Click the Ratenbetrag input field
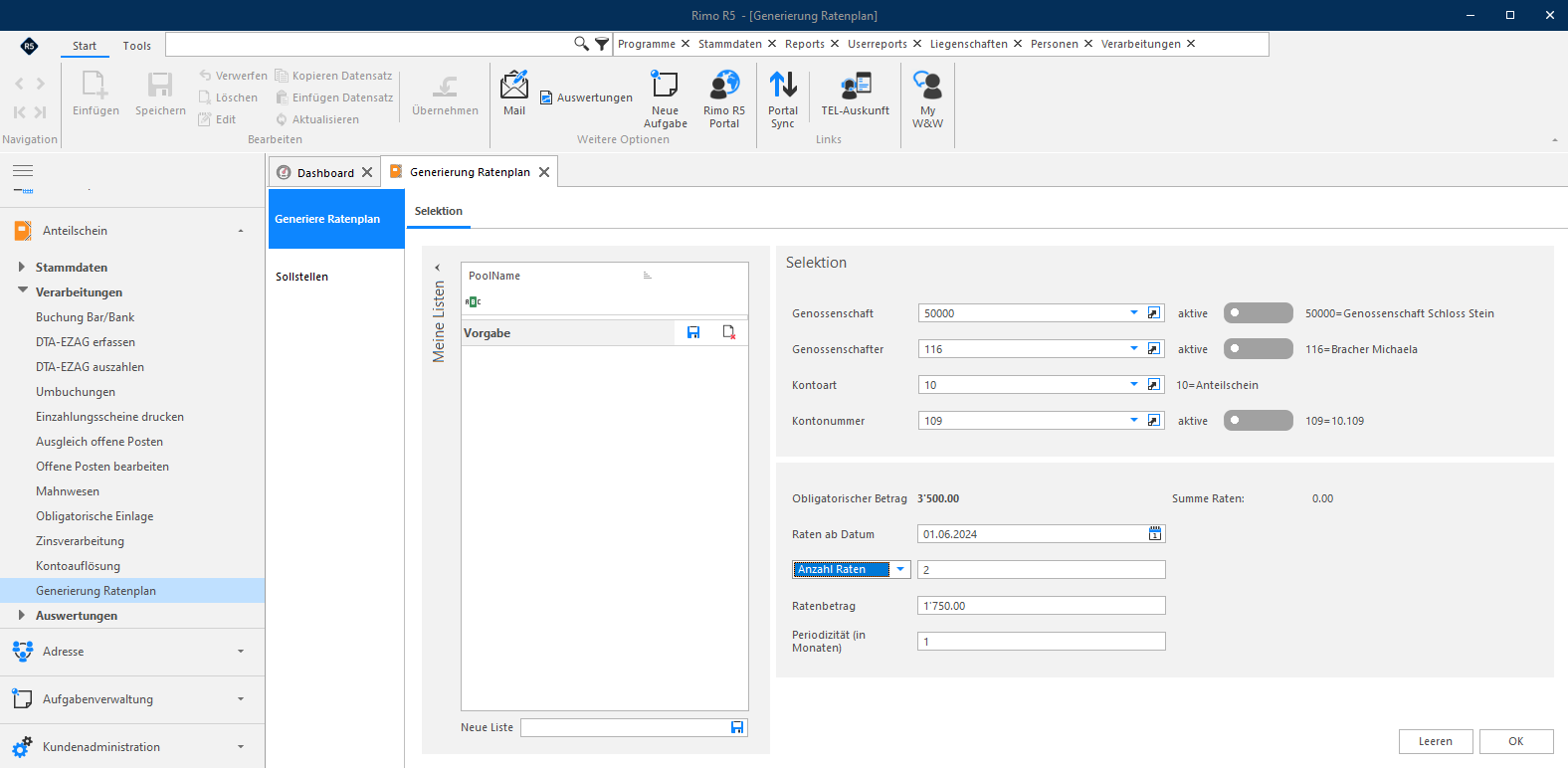 1041,606
